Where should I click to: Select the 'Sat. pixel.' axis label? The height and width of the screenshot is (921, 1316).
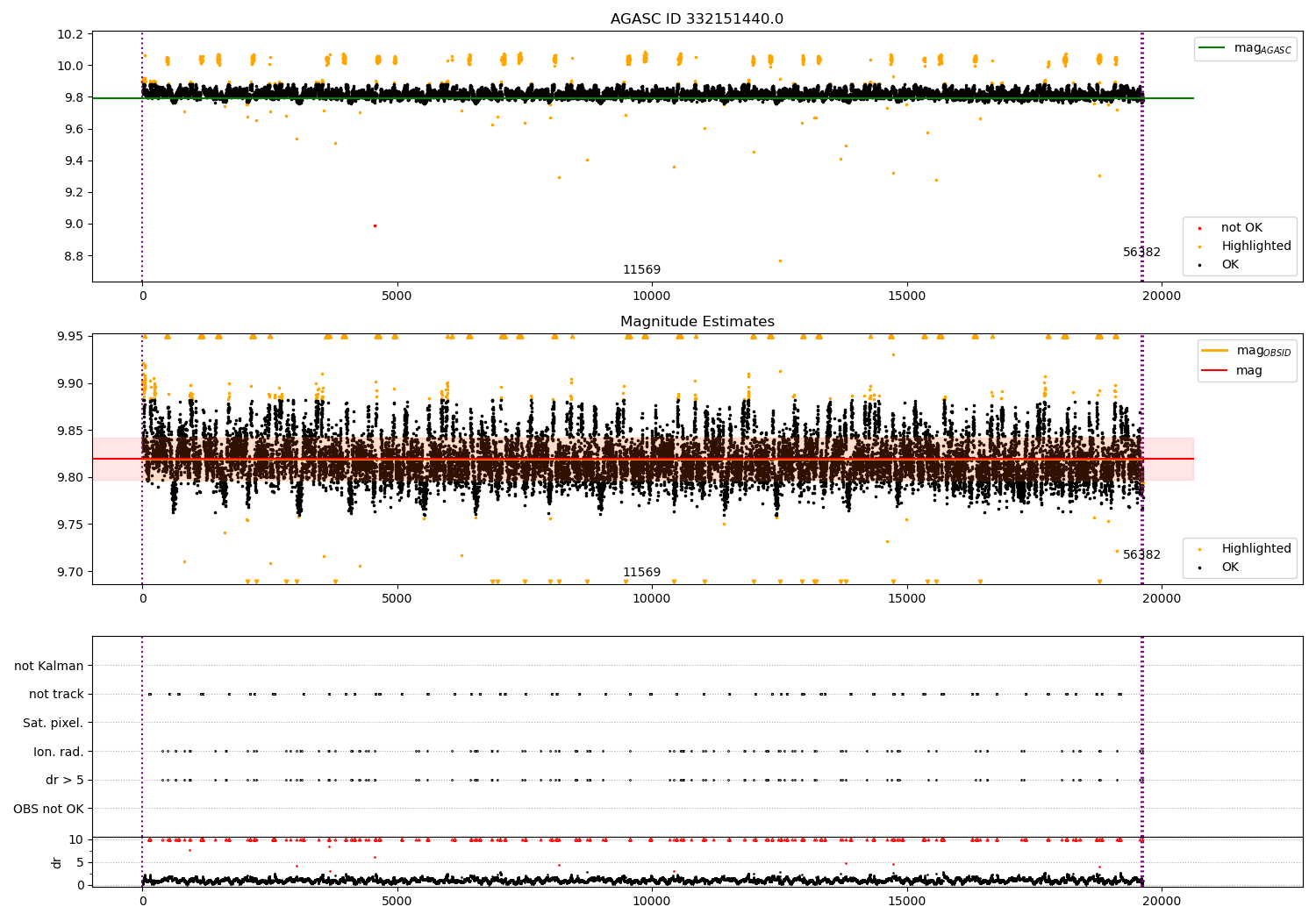[53, 723]
